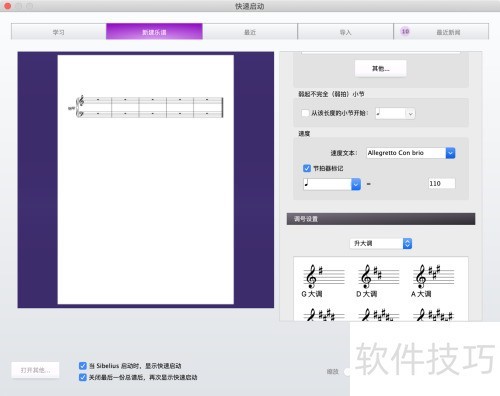Open the pickup bar note-length dropdown
This screenshot has height=396, width=500.
[395, 113]
